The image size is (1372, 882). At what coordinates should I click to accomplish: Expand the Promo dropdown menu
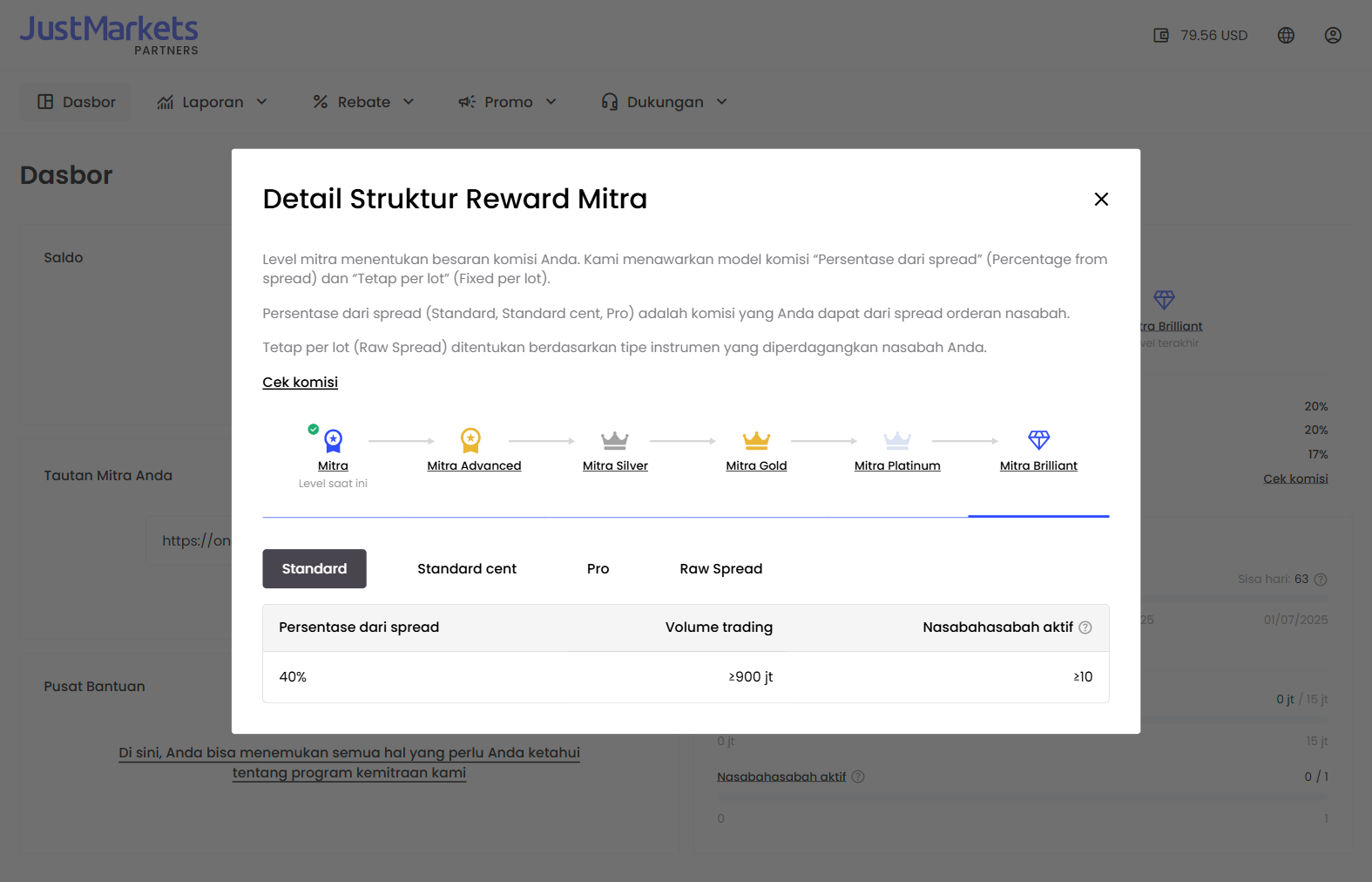tap(508, 102)
